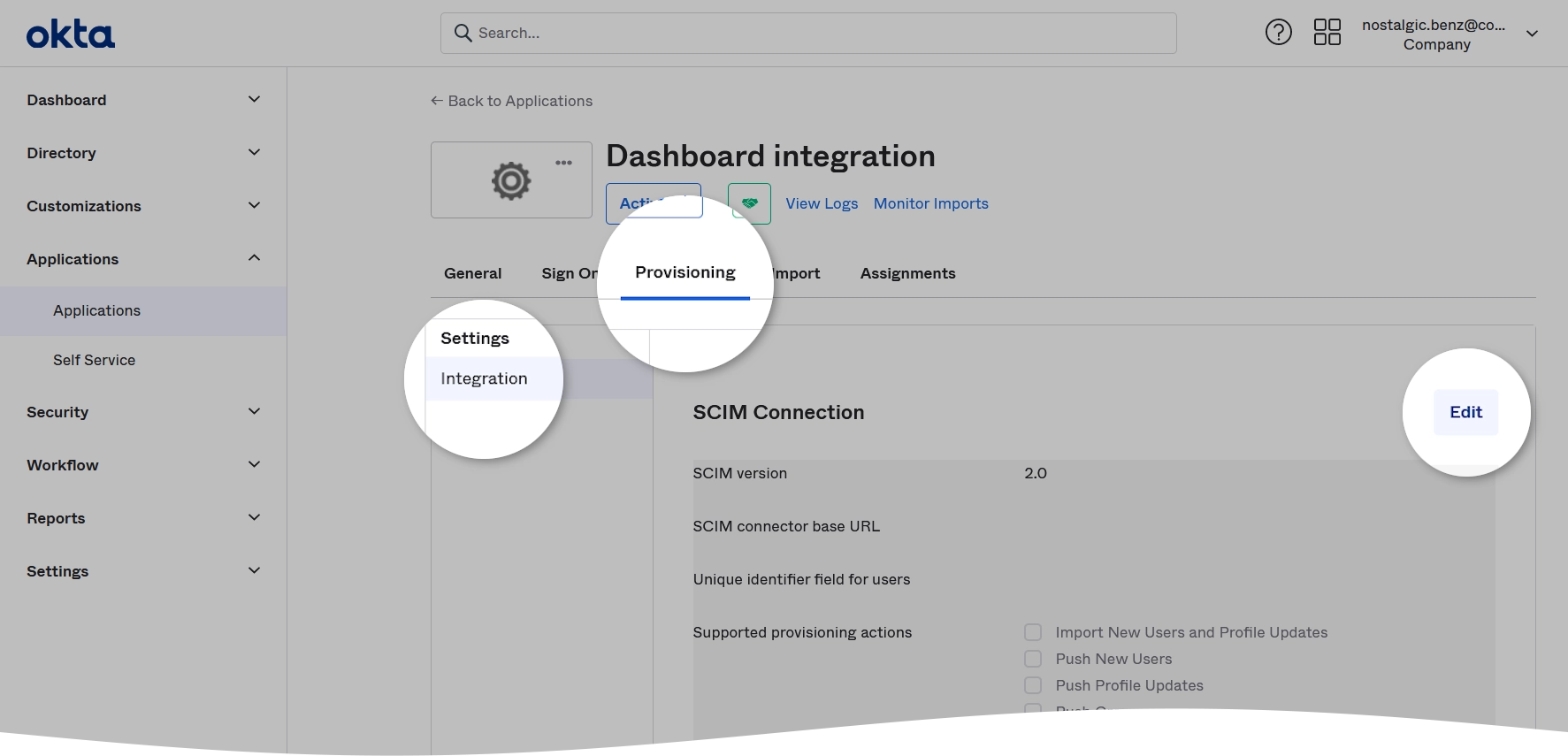Open the account dropdown chevron
Screen dimensions: 1568x756
1532,34
